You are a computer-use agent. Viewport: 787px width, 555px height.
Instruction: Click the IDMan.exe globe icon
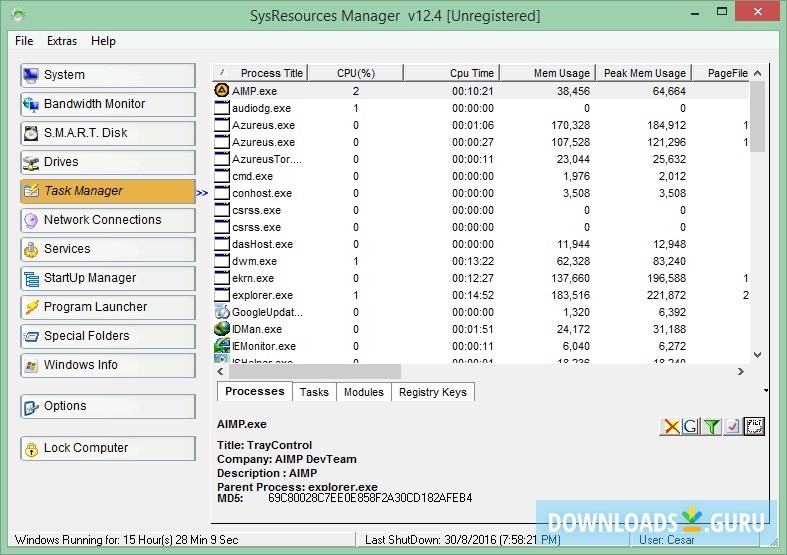(x=221, y=329)
